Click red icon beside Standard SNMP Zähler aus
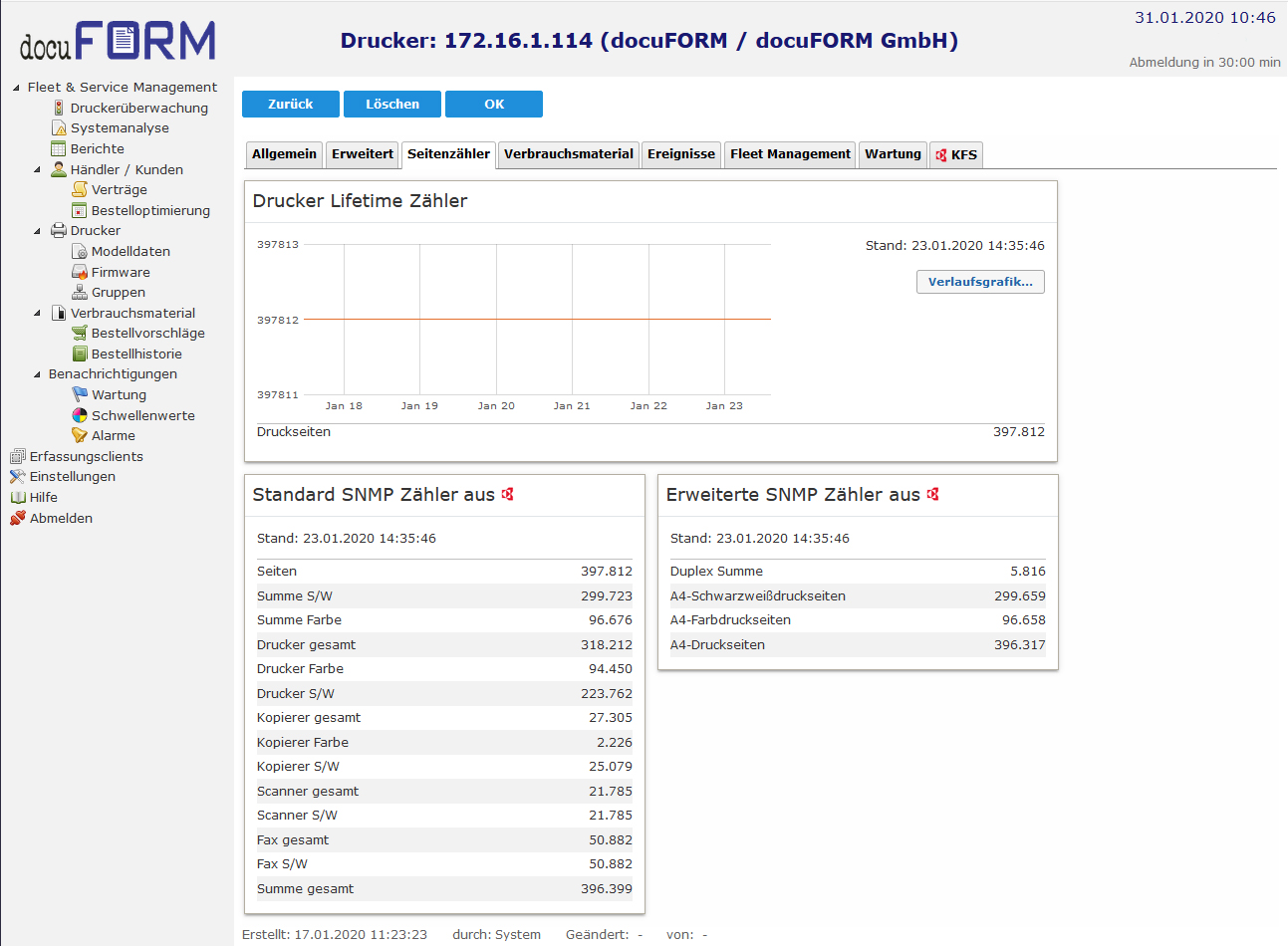This screenshot has height=946, width=1288. click(507, 494)
